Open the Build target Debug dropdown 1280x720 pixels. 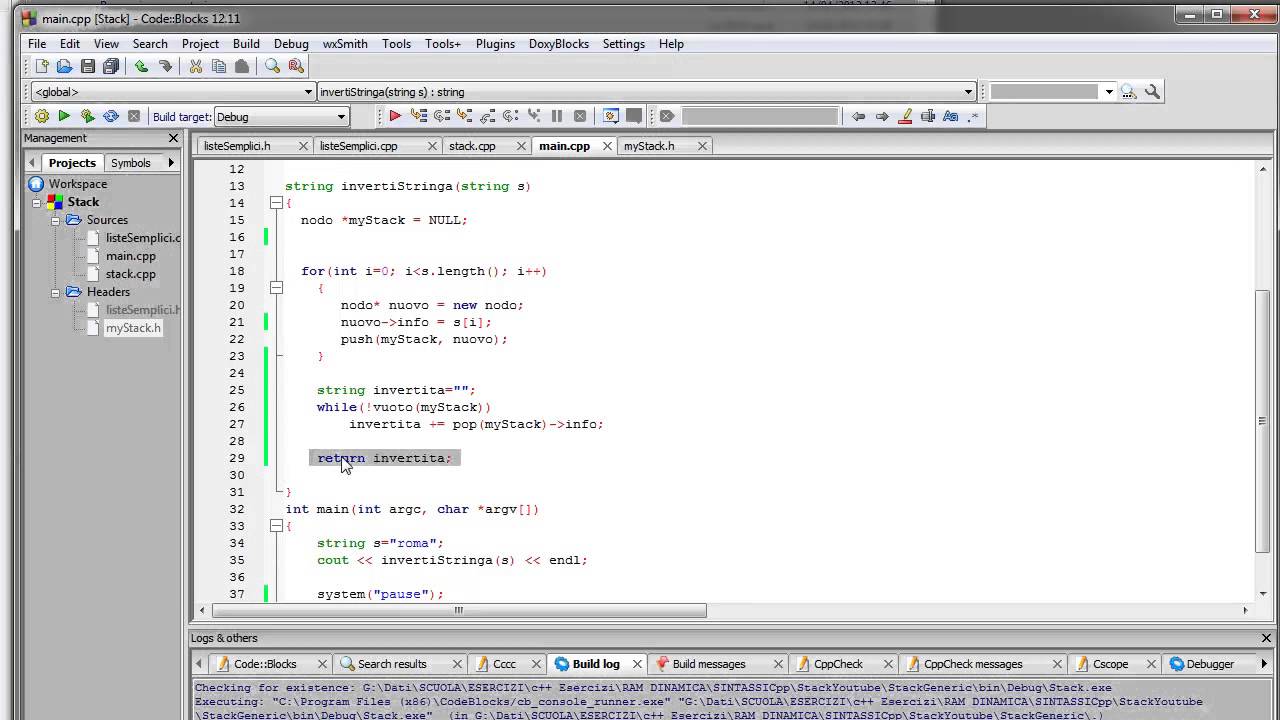280,117
